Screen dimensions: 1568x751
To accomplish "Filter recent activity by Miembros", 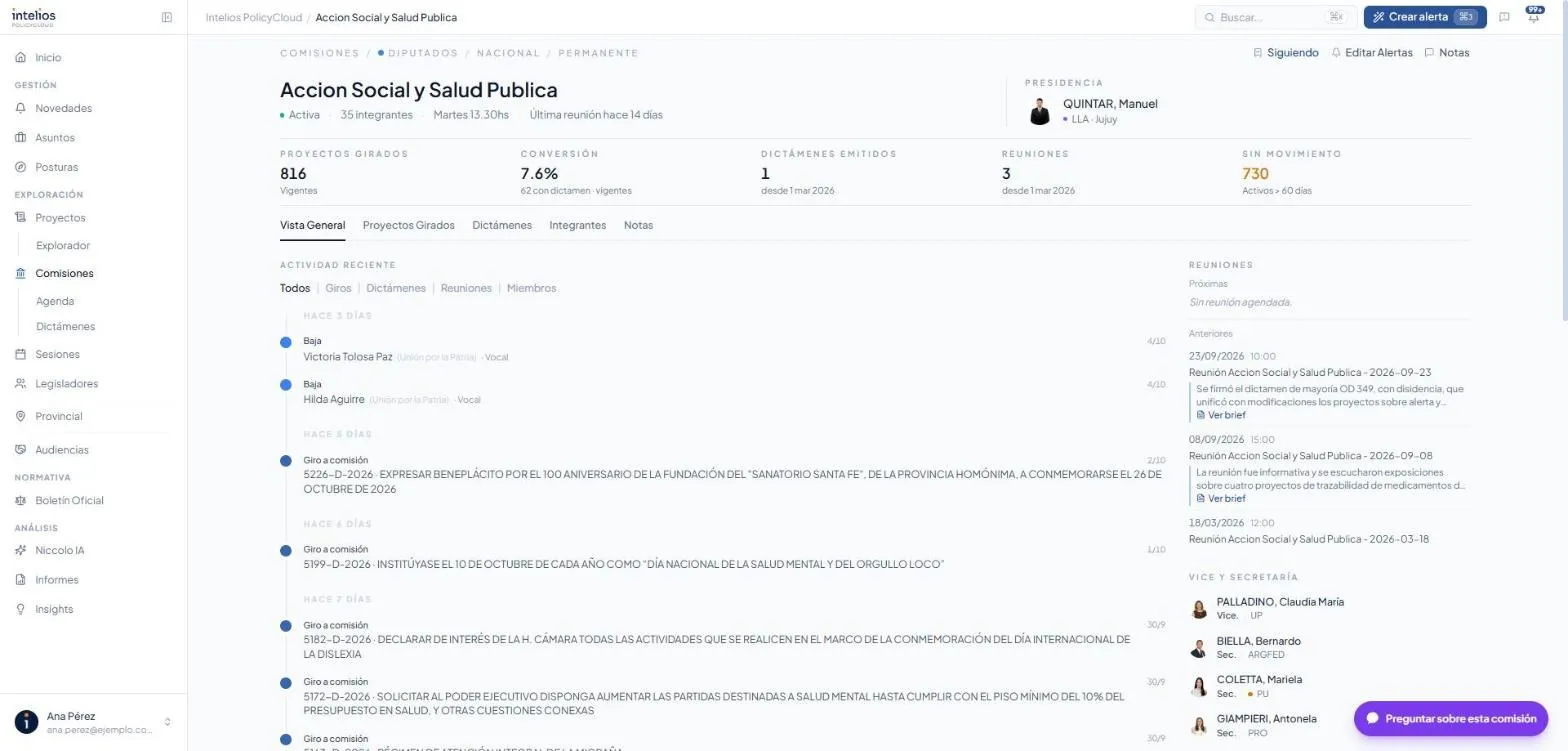I will 531,288.
